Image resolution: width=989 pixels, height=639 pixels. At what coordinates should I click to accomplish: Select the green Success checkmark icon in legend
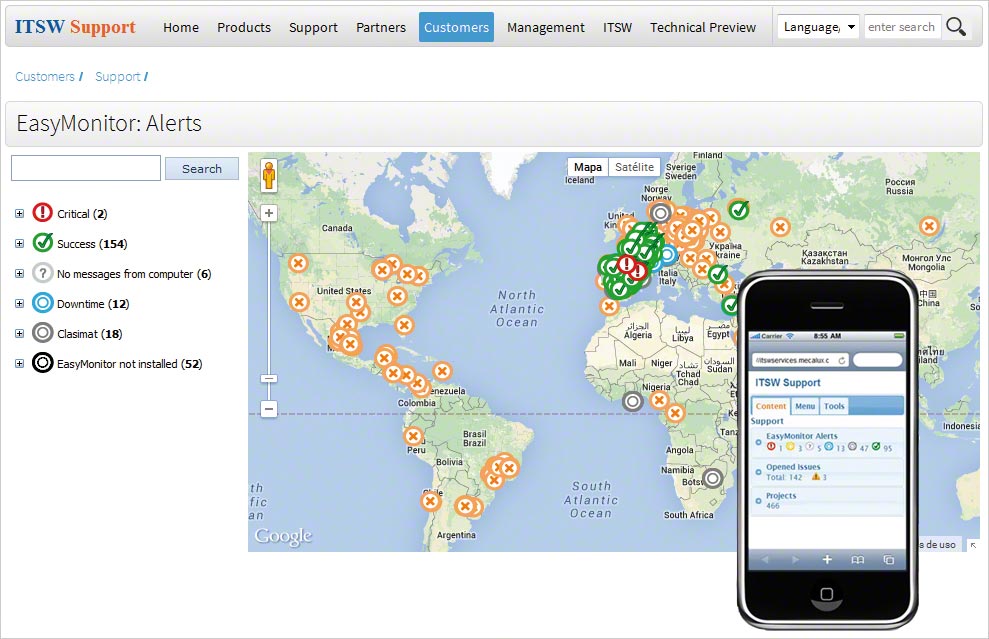click(x=42, y=242)
